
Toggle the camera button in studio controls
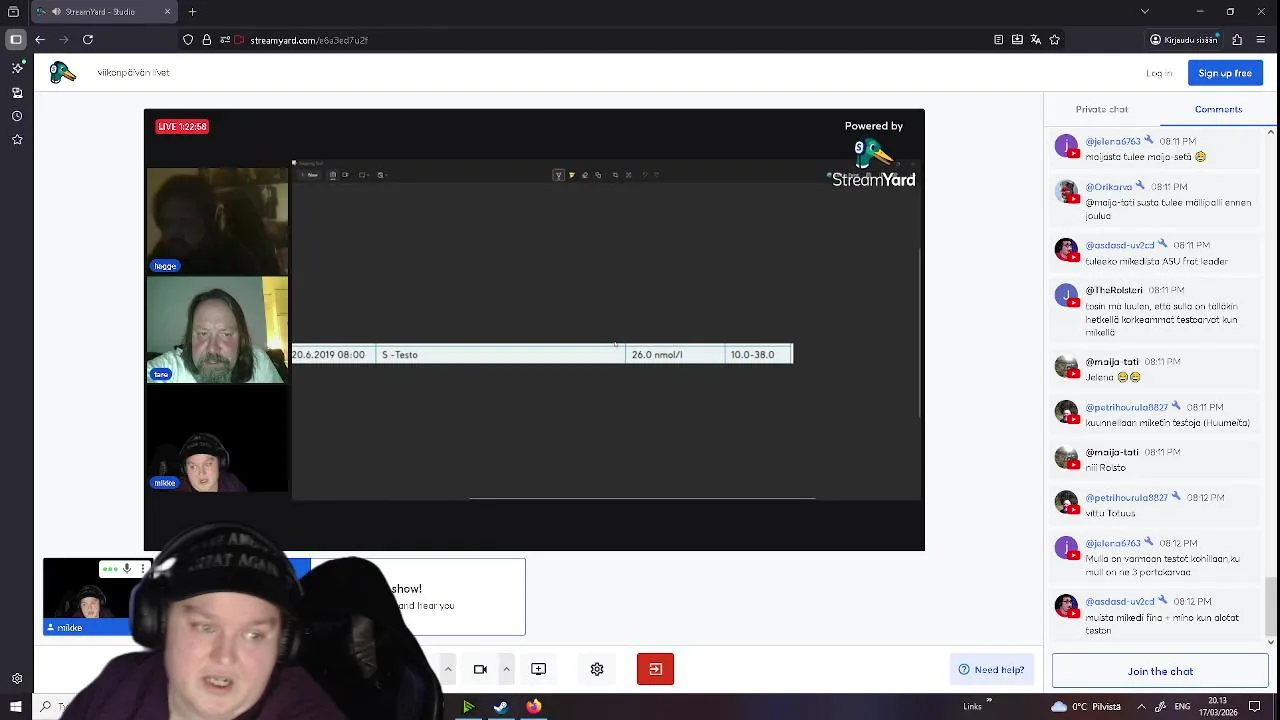coord(480,669)
